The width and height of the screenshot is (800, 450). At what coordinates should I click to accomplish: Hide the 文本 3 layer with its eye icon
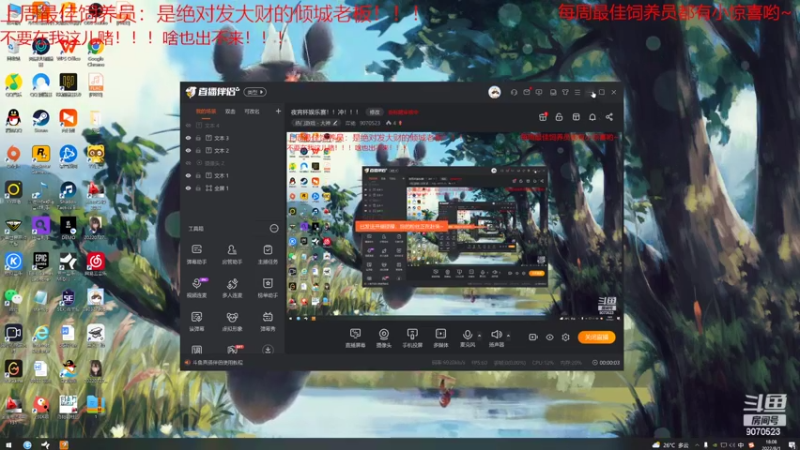pos(188,138)
